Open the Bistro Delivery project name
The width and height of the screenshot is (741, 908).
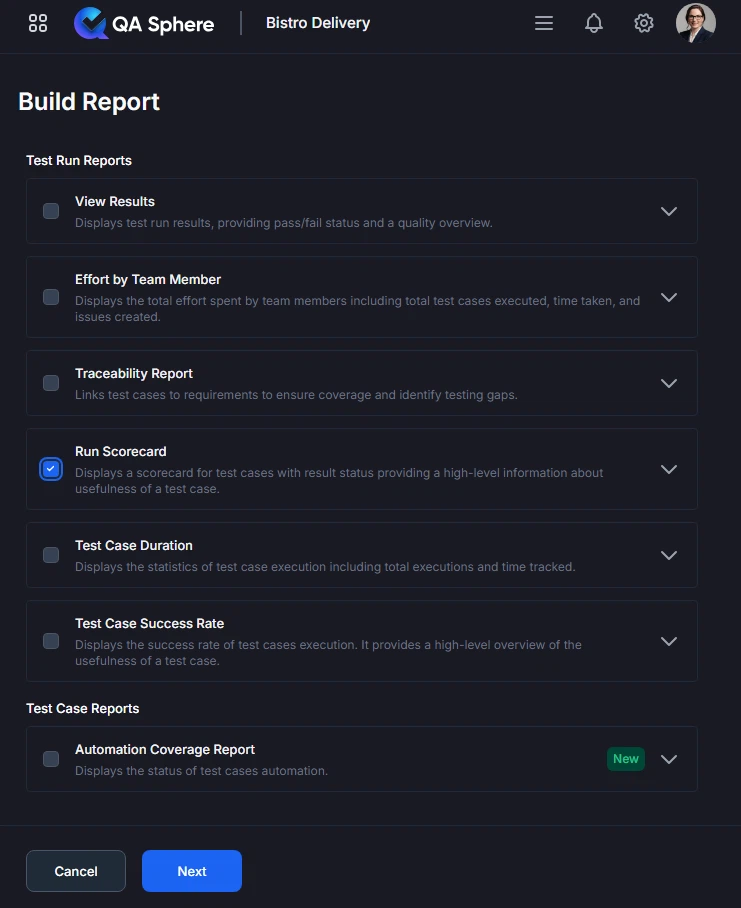click(x=317, y=22)
